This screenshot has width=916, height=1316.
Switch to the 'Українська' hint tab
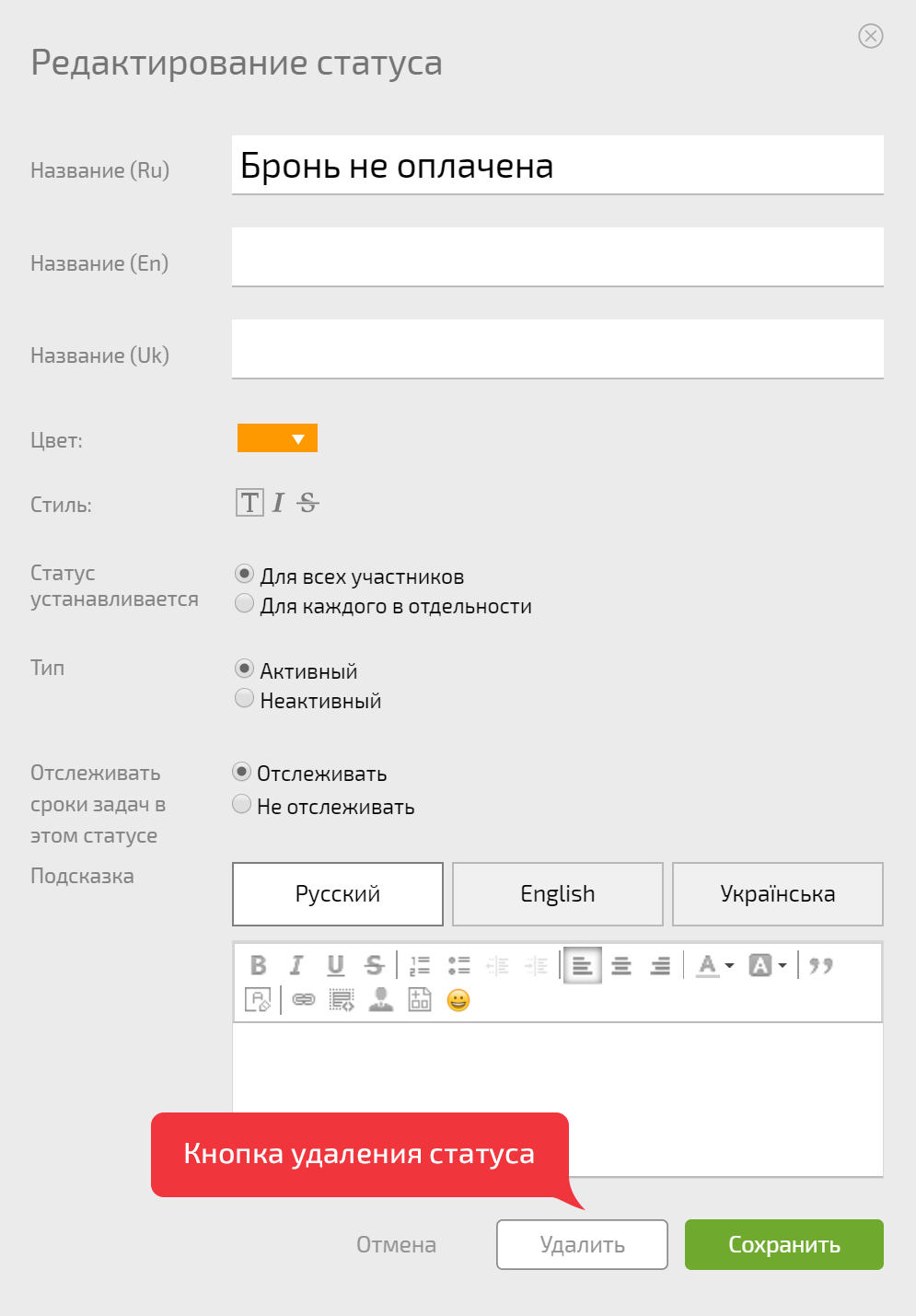778,894
